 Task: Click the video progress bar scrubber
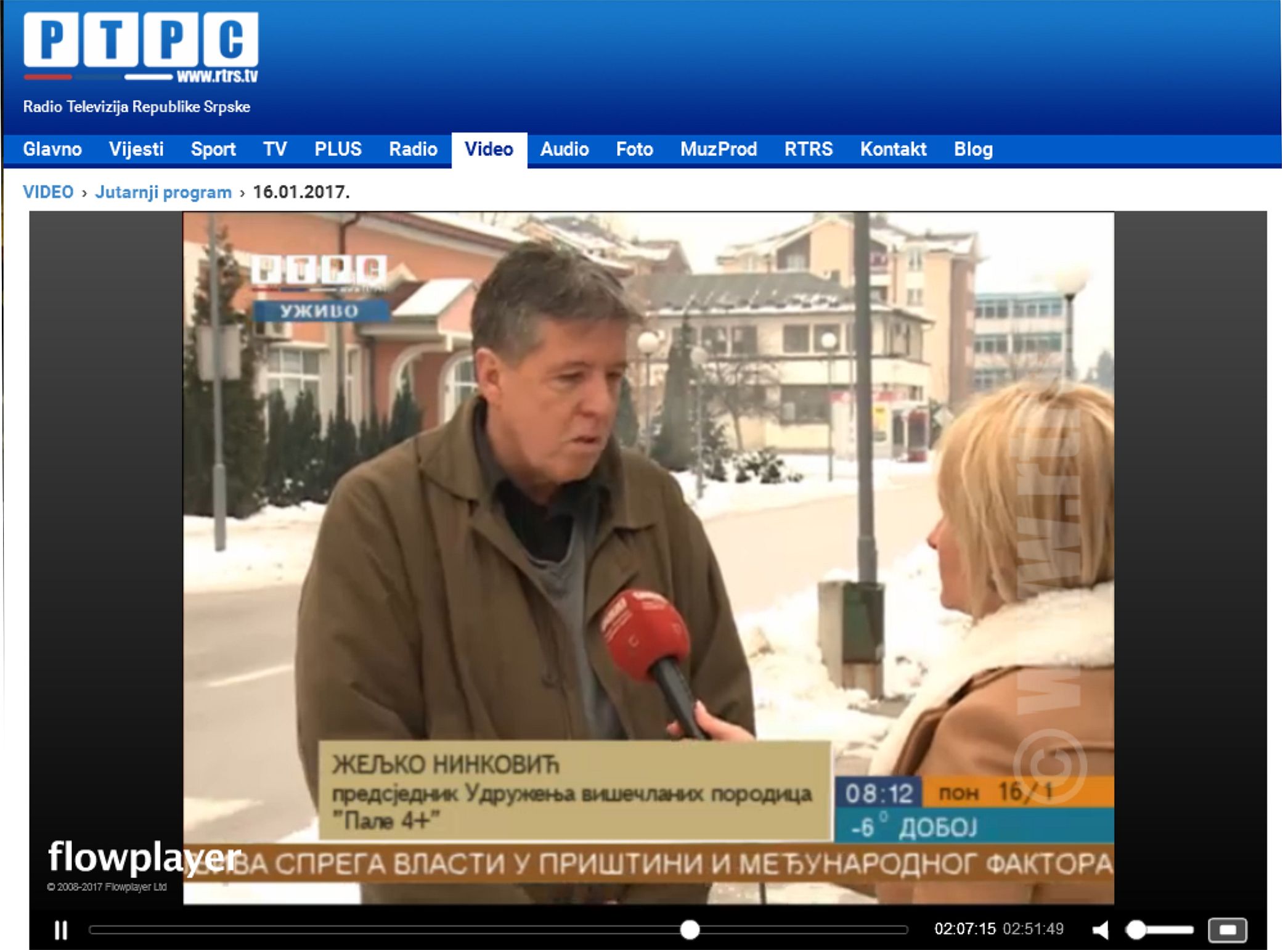tap(690, 930)
